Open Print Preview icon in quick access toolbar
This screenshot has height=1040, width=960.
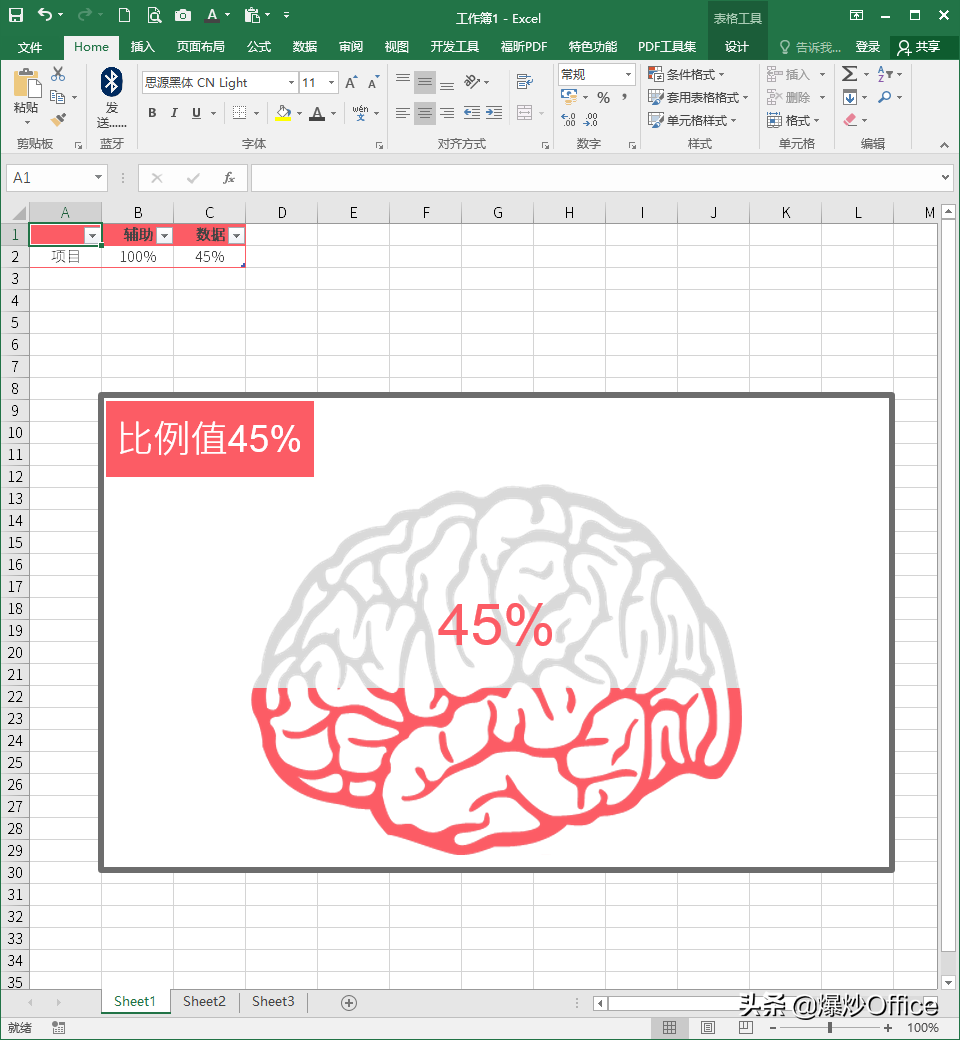point(154,15)
